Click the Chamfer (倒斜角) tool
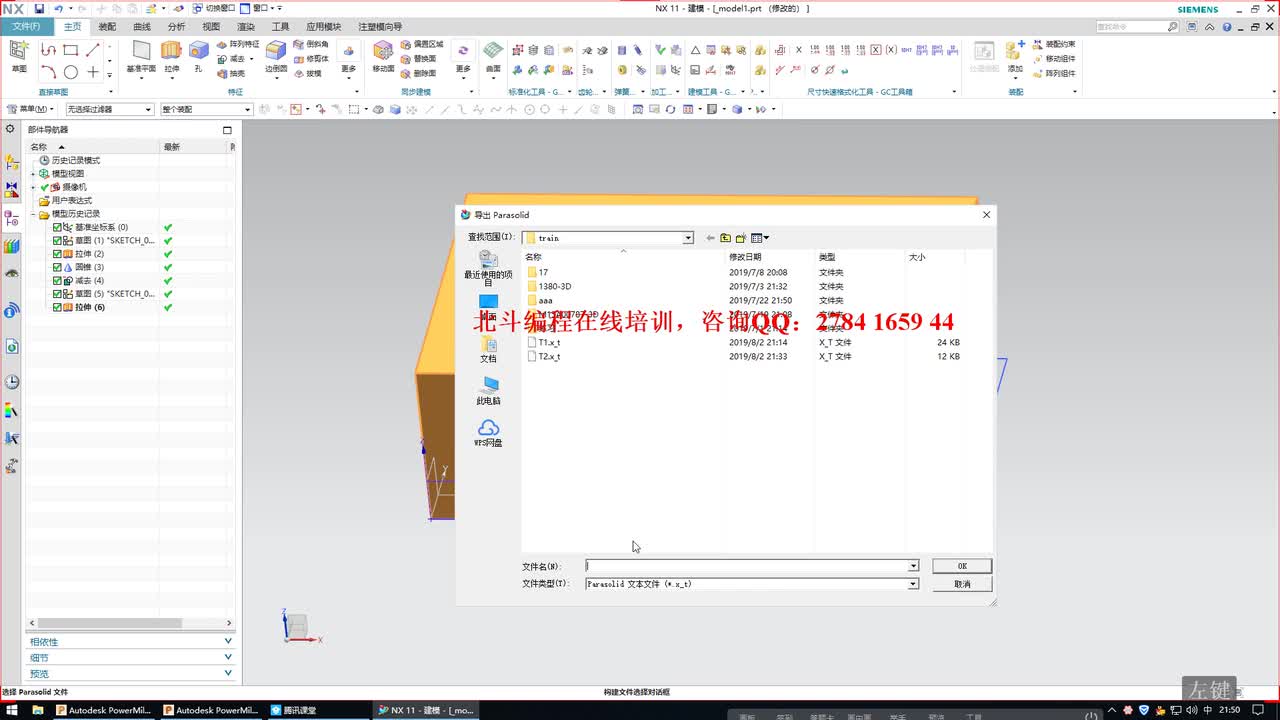Viewport: 1280px width, 720px height. coord(311,44)
